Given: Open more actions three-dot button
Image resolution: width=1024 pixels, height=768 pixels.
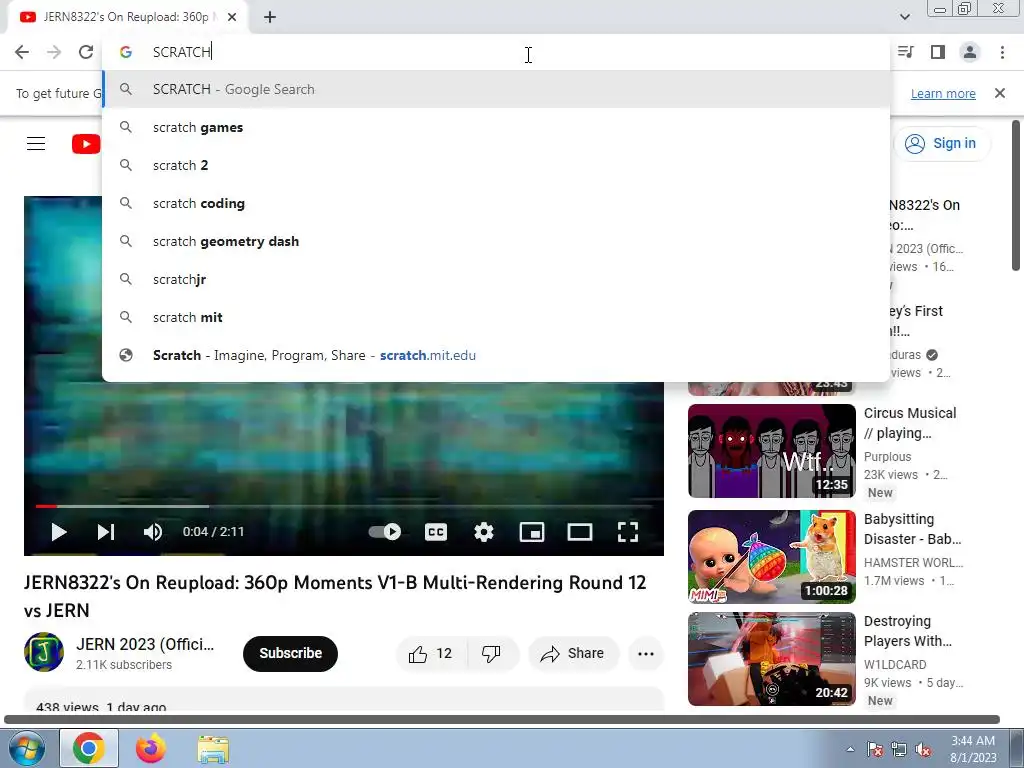Looking at the screenshot, I should point(646,654).
